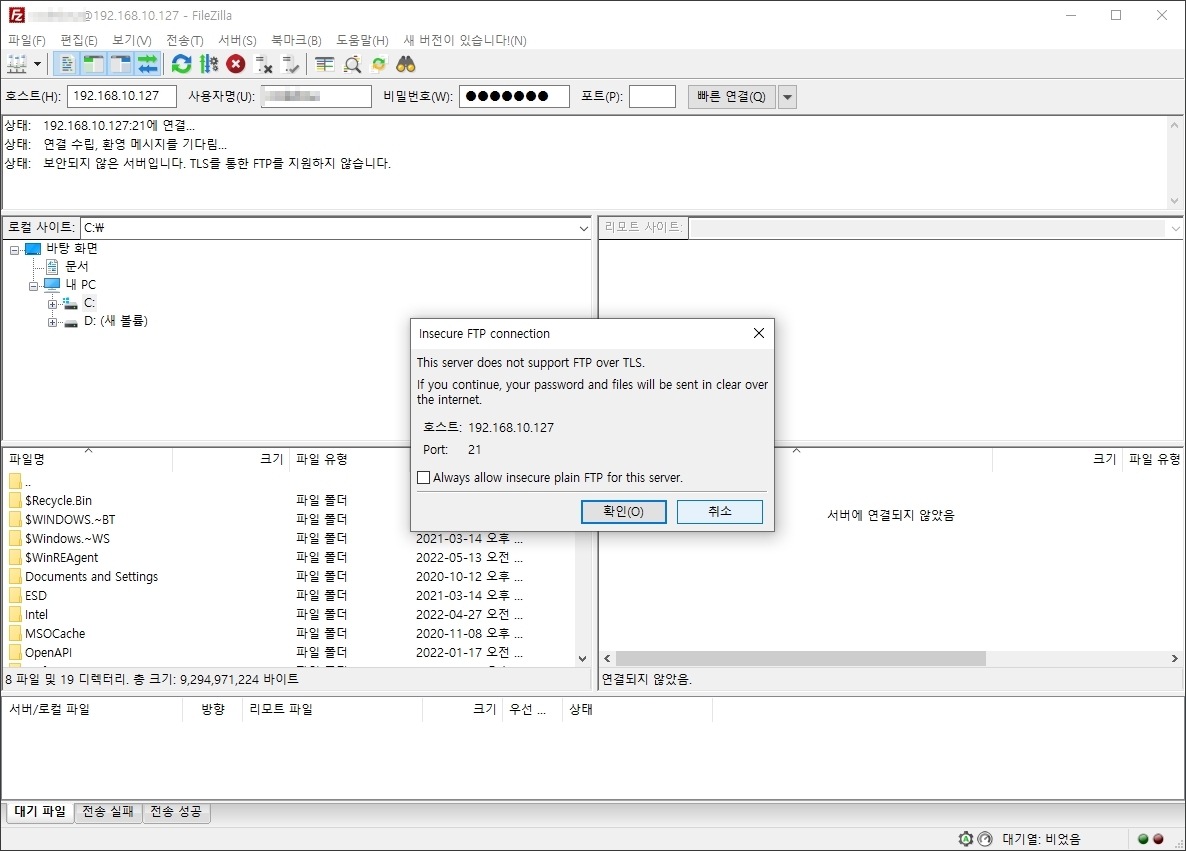Viewport: 1186px width, 851px height.
Task: Open the 편집(E) menu
Action: tap(79, 40)
